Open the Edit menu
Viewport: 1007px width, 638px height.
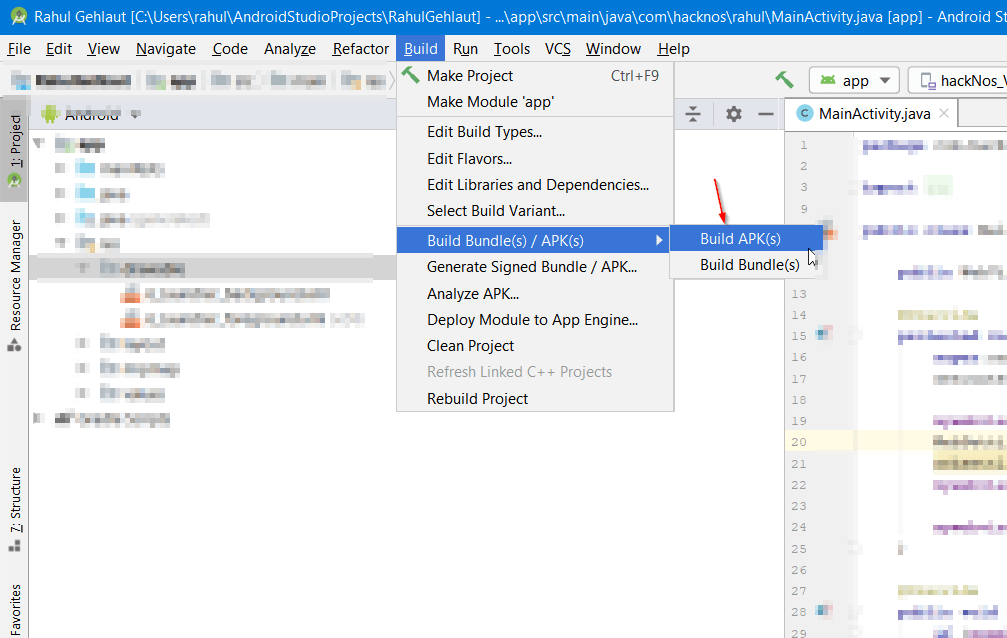[x=58, y=49]
